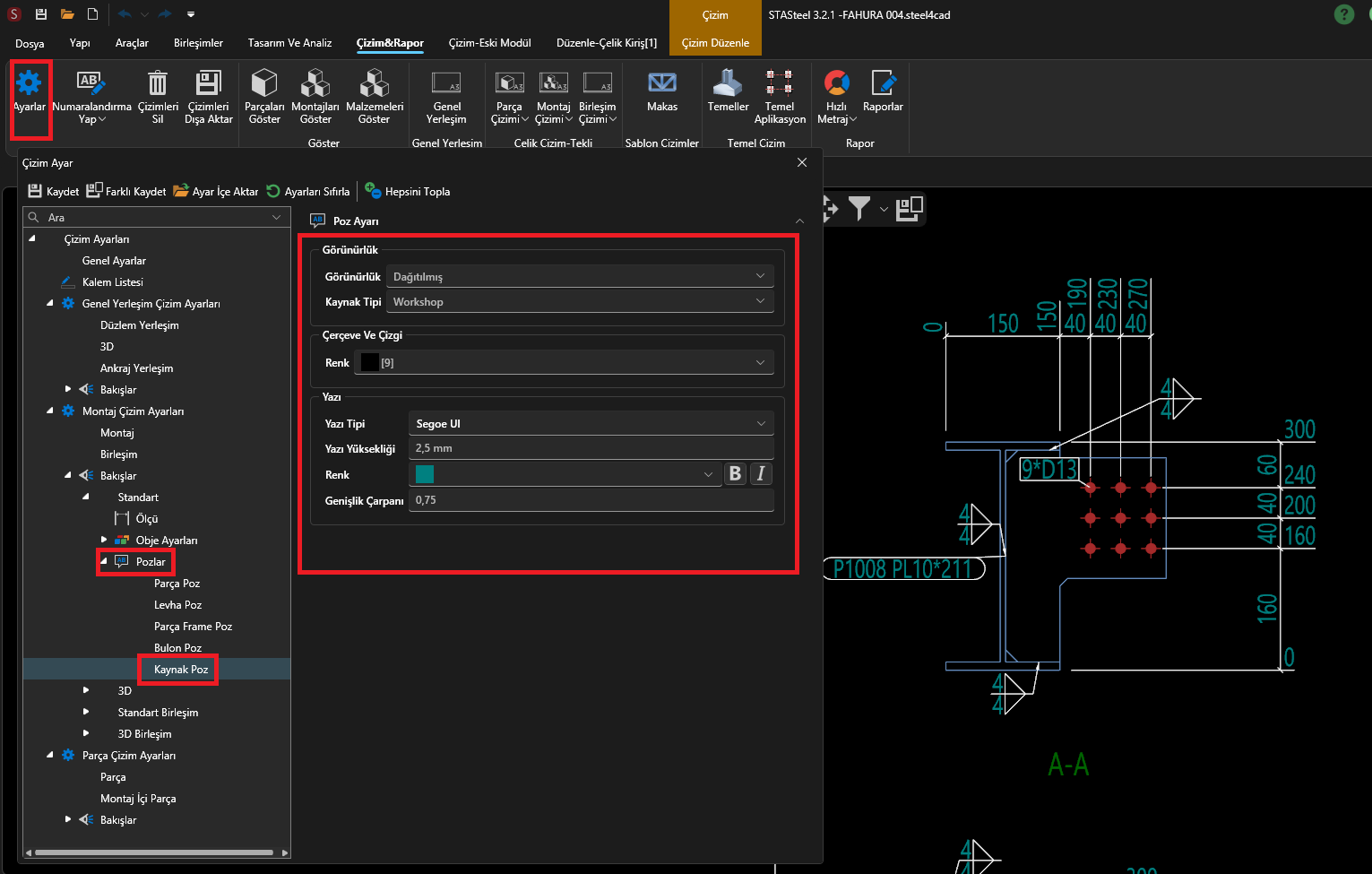Switch to Tasarım Ve Analiz tab
Image resolution: width=1372 pixels, height=874 pixels.
(289, 43)
